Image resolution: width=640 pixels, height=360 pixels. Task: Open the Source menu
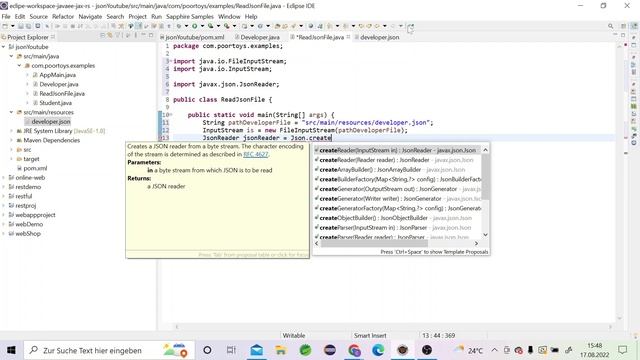click(x=38, y=17)
